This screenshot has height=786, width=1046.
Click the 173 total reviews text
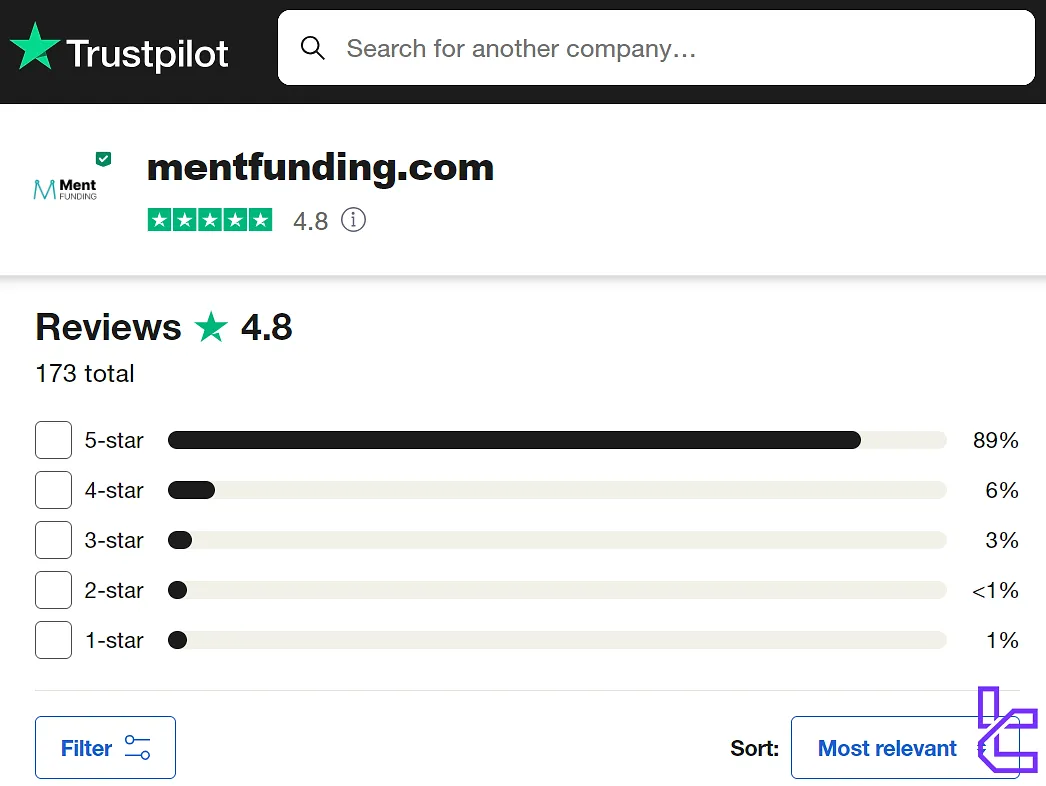coord(85,373)
